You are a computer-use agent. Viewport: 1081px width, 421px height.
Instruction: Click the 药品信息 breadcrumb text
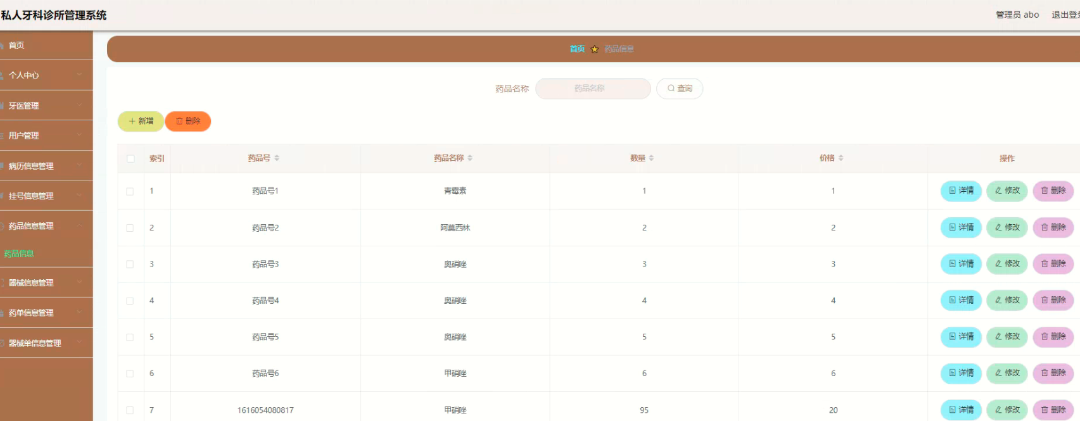click(619, 49)
